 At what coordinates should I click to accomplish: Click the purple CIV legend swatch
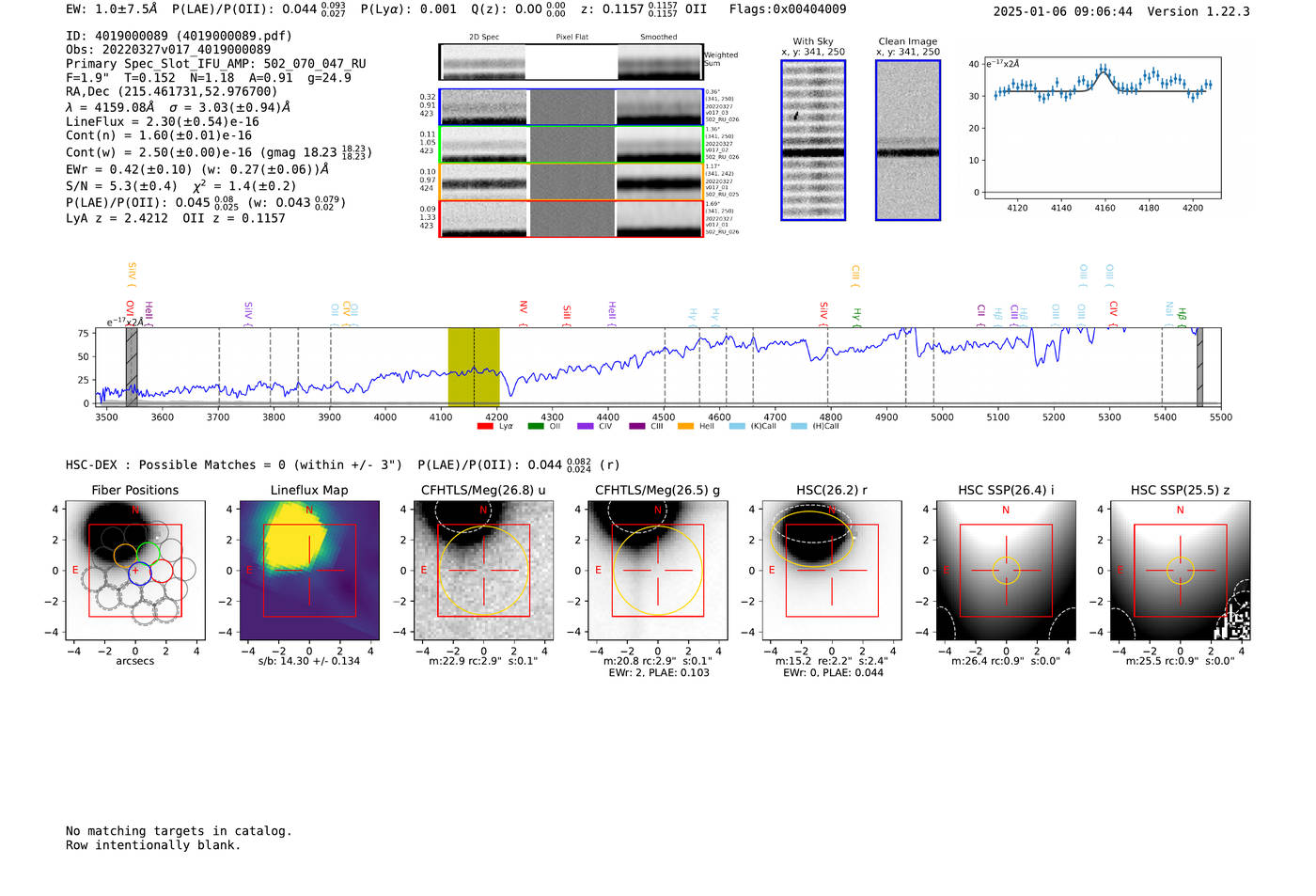point(586,426)
